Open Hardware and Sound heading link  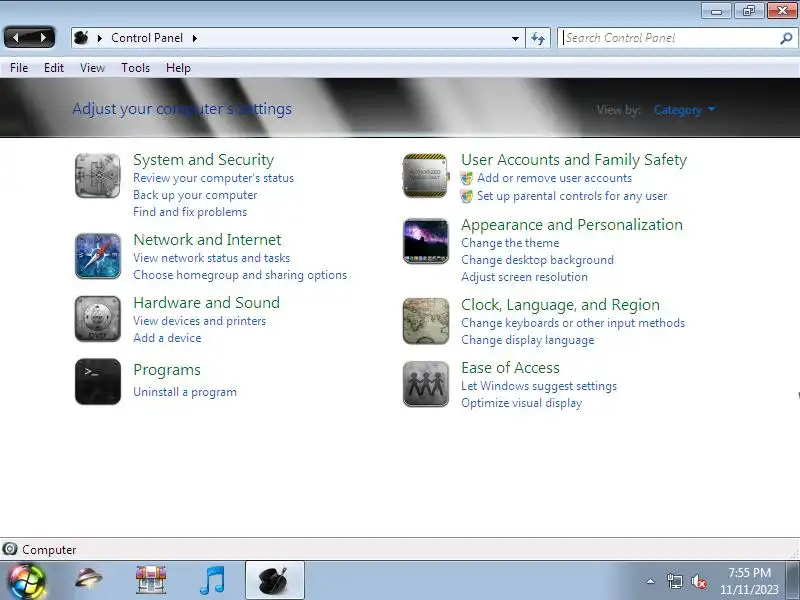[x=206, y=303]
